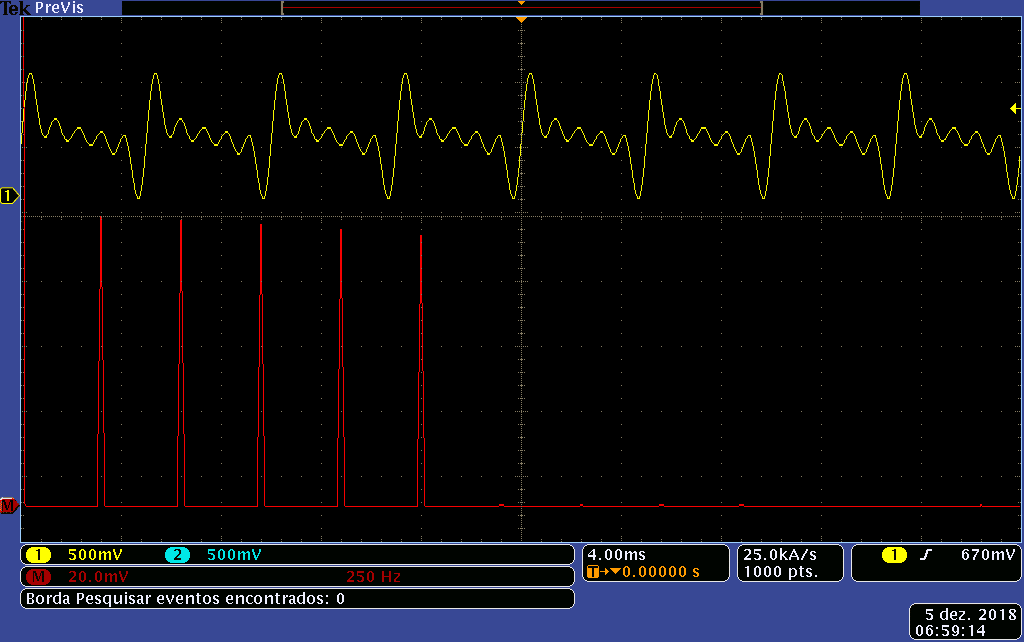
Task: Click the yellow trigger level arrow
Action: coord(1014,108)
